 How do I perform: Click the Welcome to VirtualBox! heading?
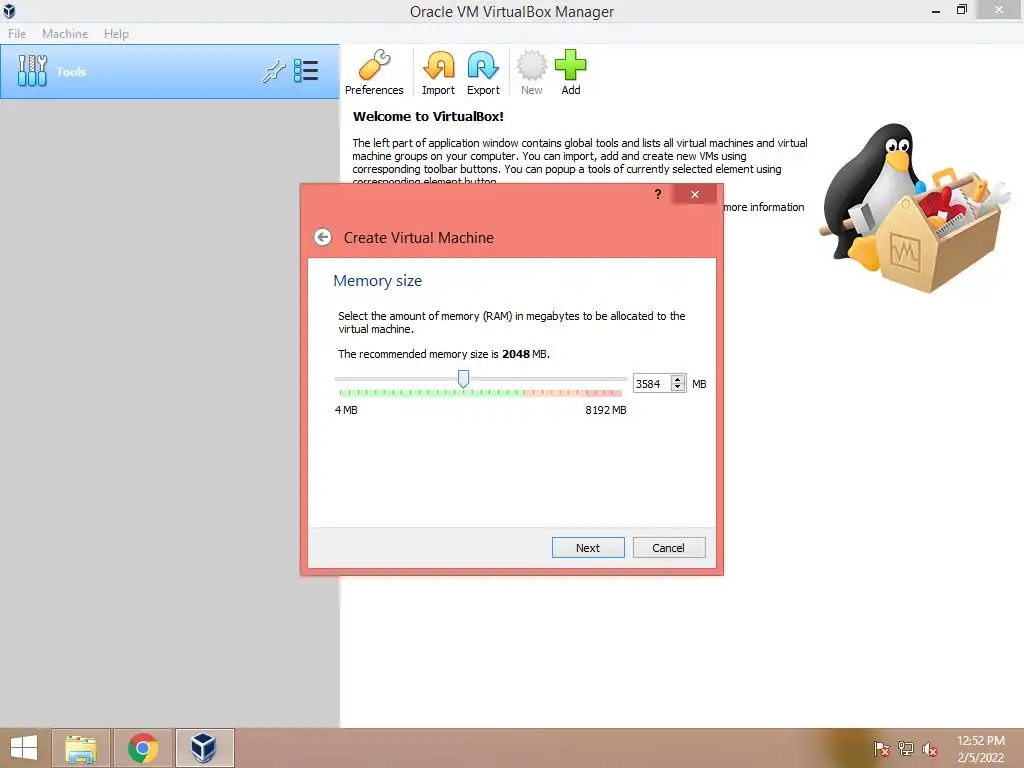pyautogui.click(x=428, y=117)
